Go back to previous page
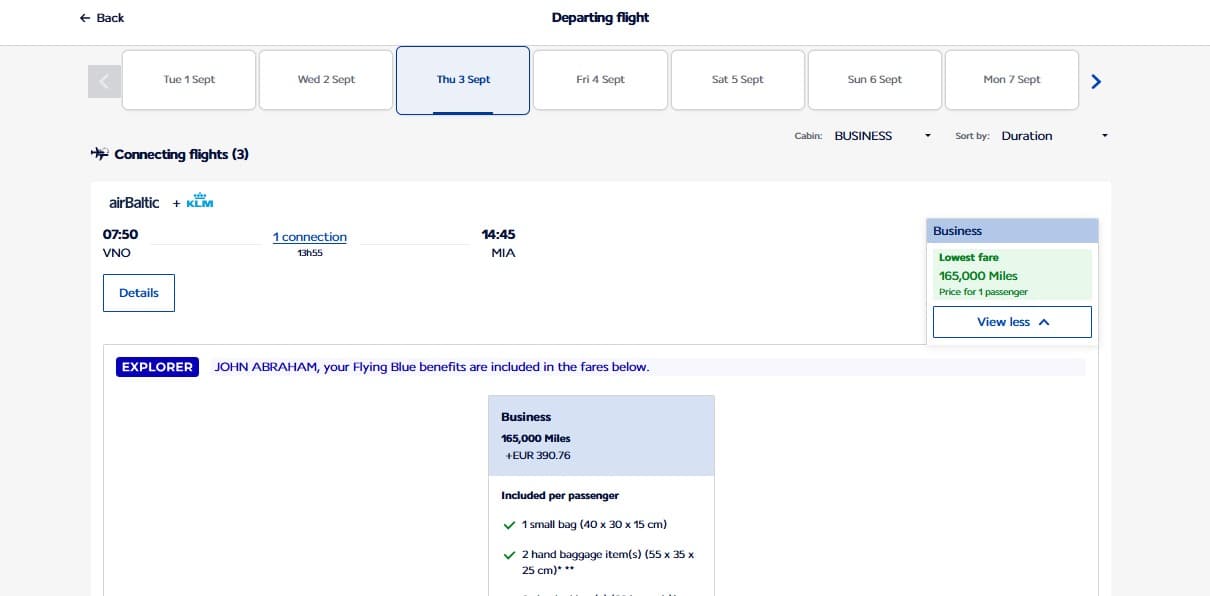 (x=102, y=18)
